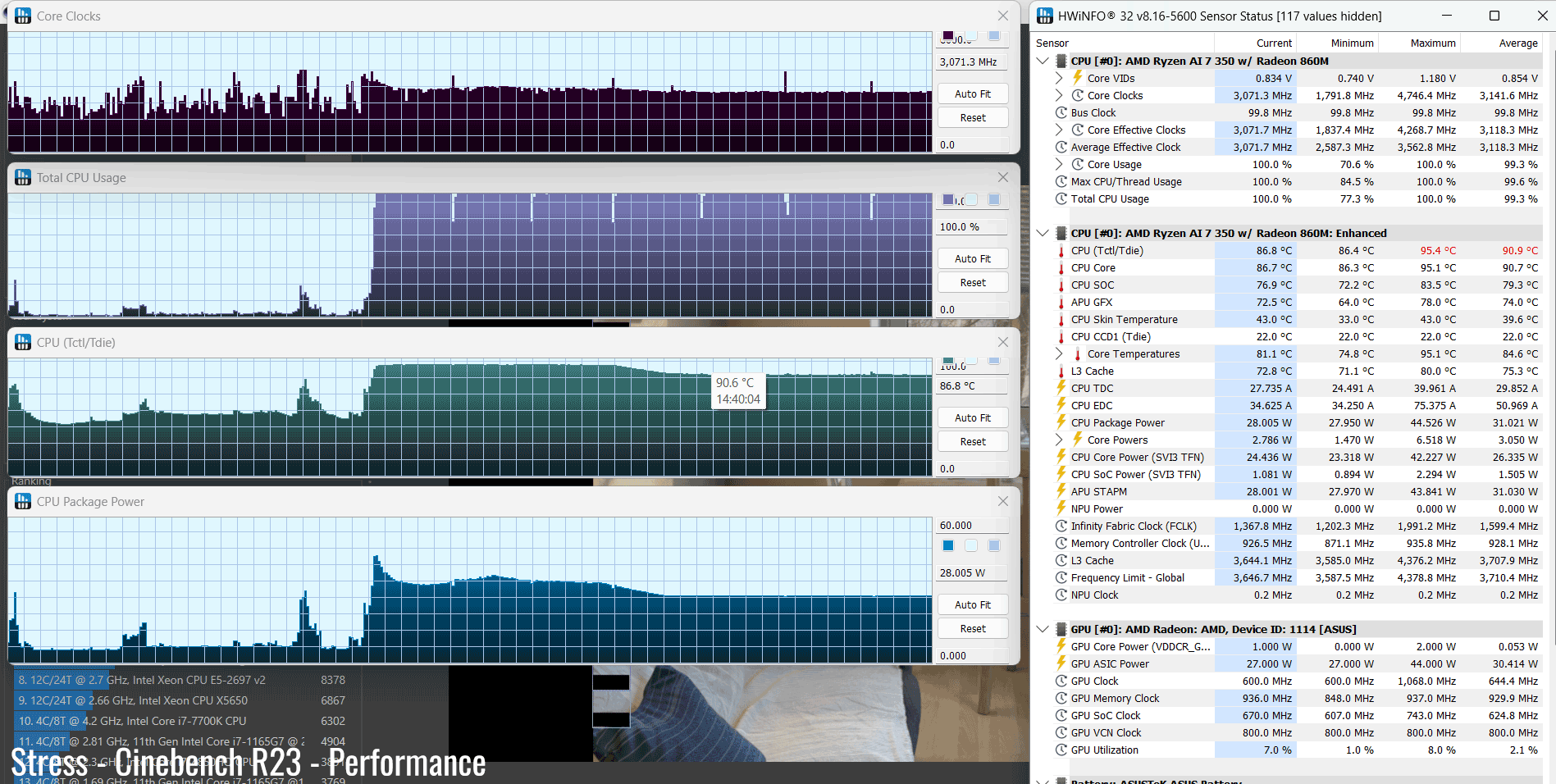Click Reset in the Total CPU Usage graph
This screenshot has height=784, width=1556.
tap(973, 282)
